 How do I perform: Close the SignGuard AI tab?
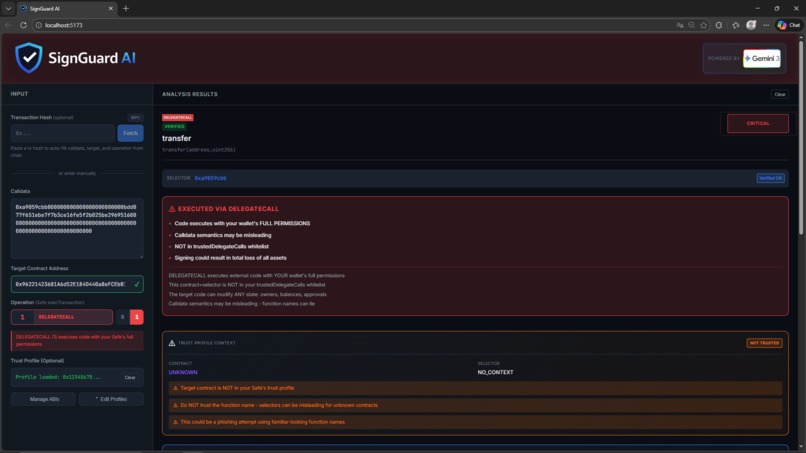pos(111,8)
